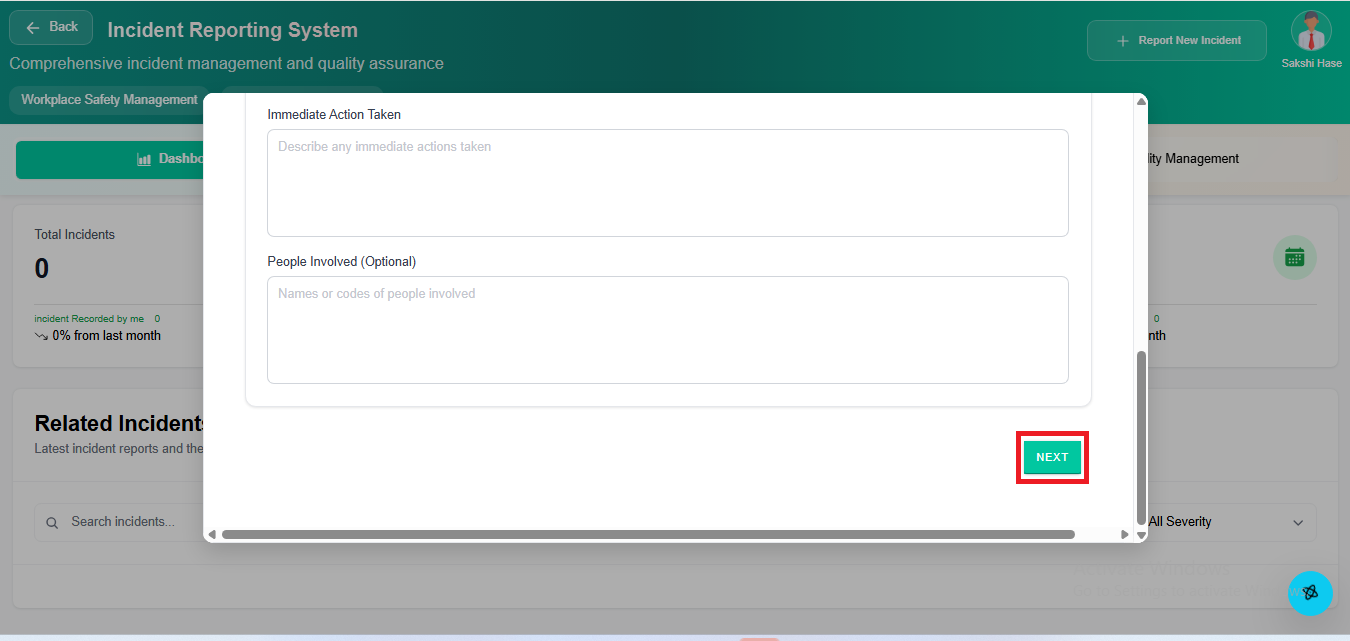Click the Immediate Action Taken text area
This screenshot has width=1350, height=641.
667,183
